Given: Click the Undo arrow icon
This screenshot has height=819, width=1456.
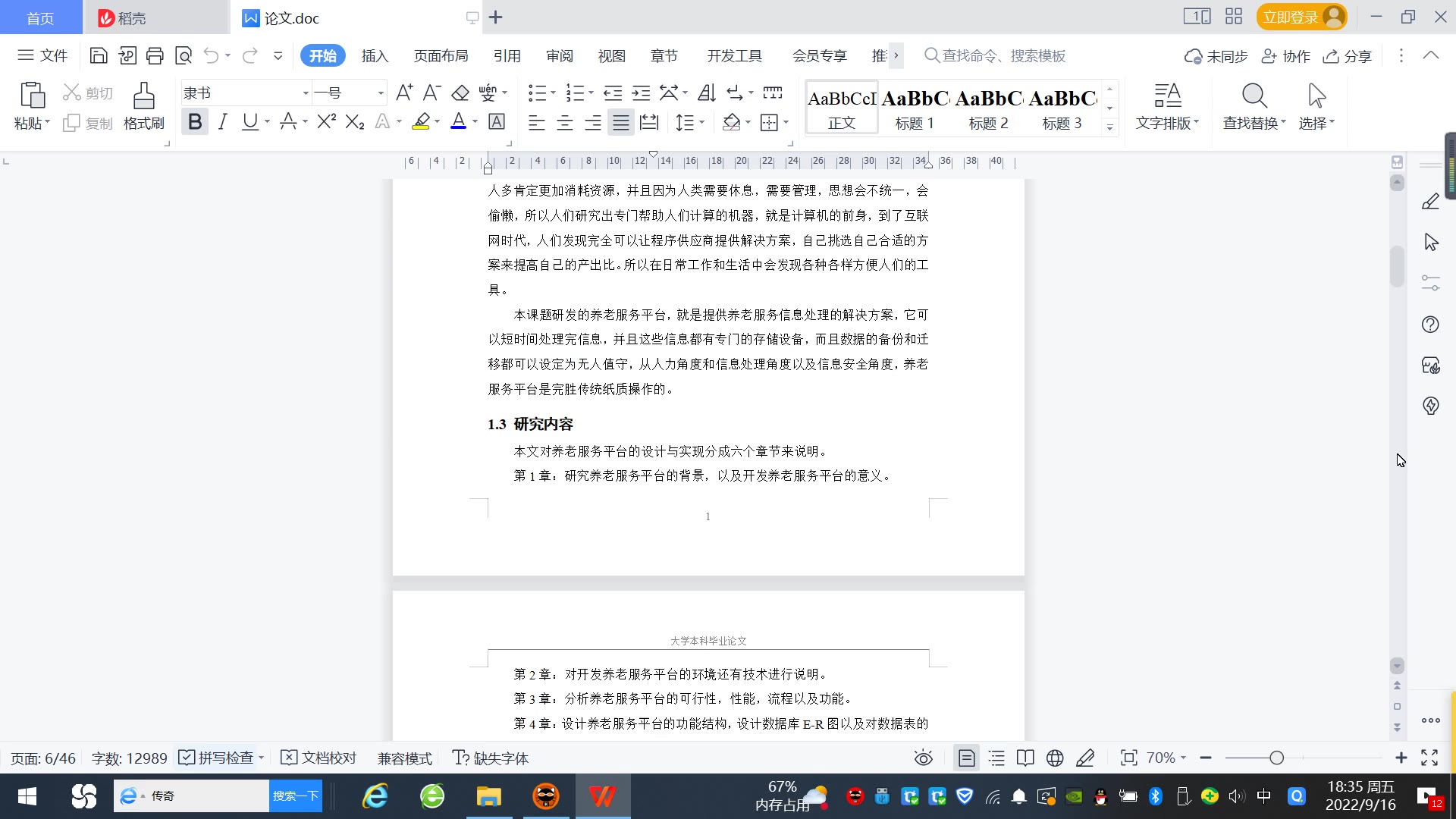Looking at the screenshot, I should tap(212, 55).
